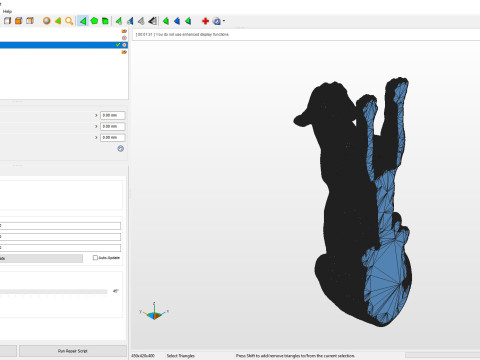Select the highlighted blue row in tree

64,45
